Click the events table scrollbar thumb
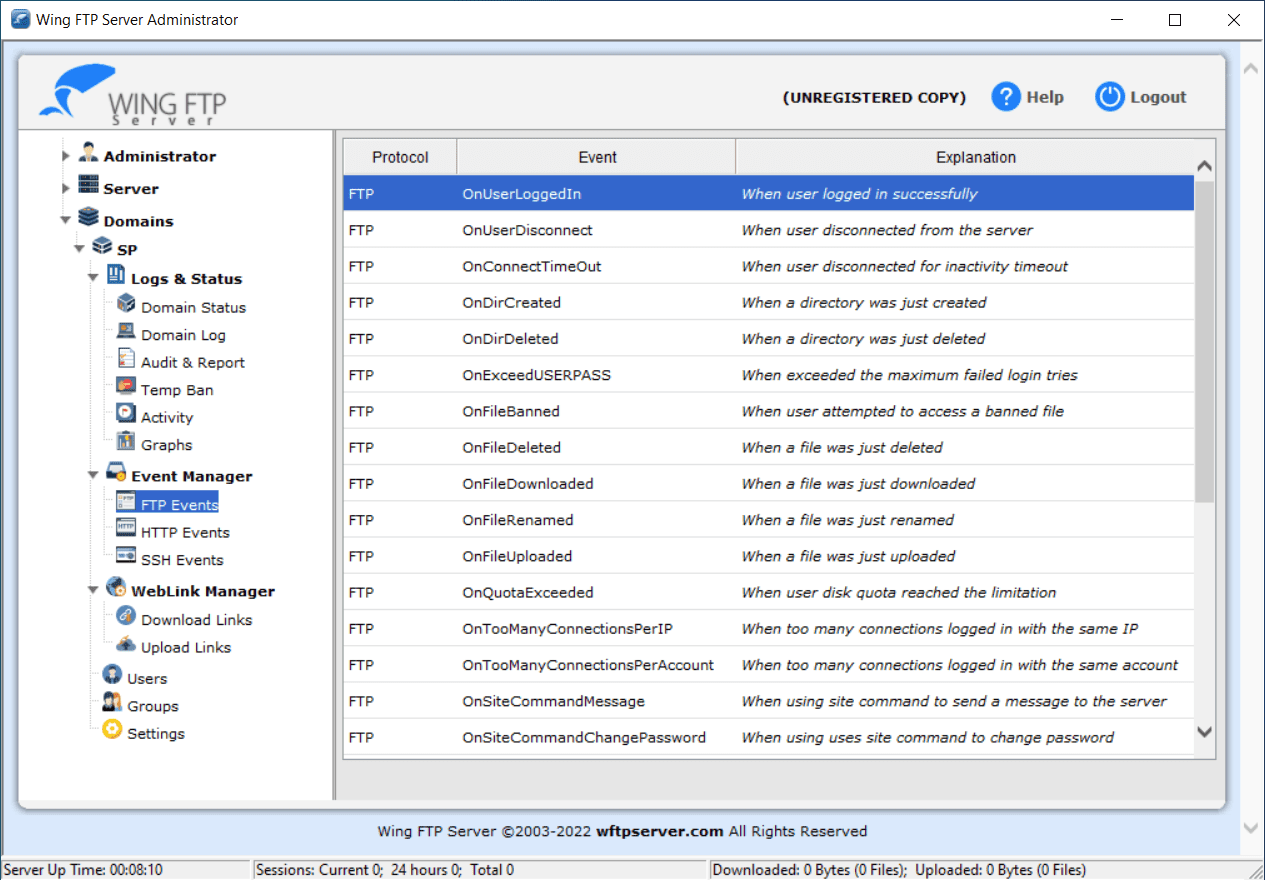The image size is (1265, 880). (x=1204, y=340)
